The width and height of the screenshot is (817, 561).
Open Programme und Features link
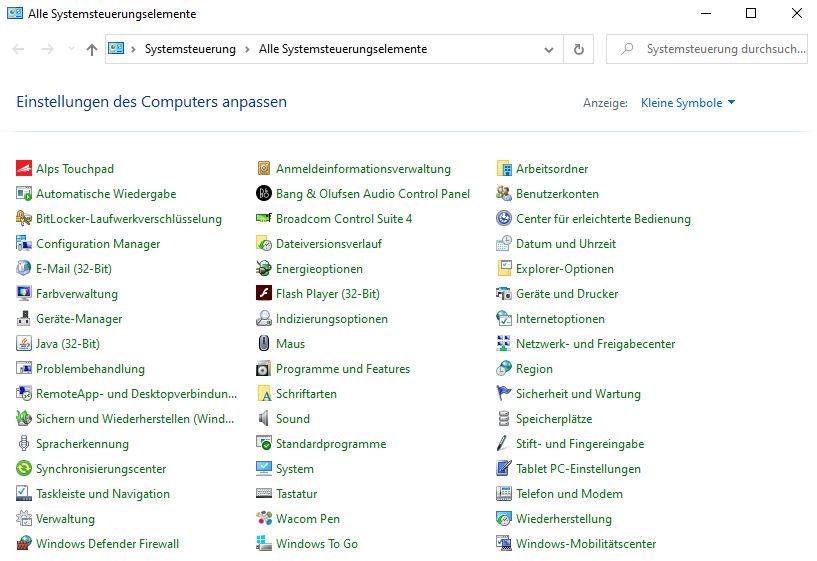click(343, 369)
